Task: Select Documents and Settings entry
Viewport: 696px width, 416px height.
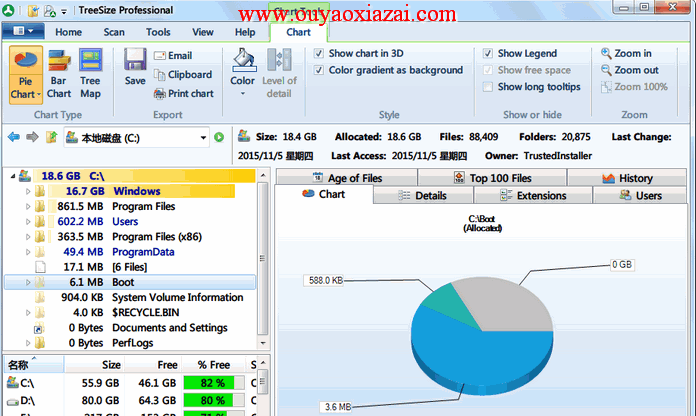Action: [x=170, y=328]
